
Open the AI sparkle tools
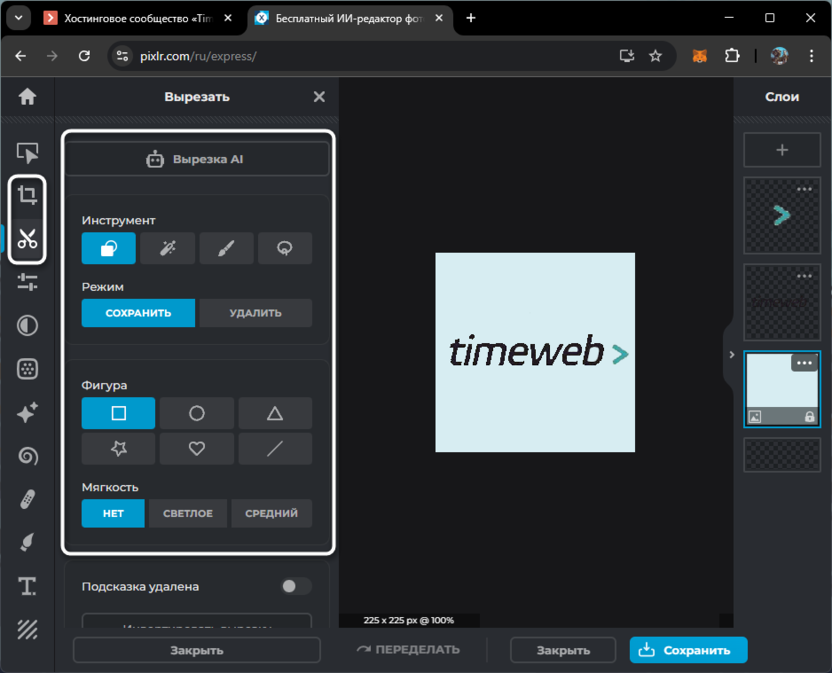pyautogui.click(x=27, y=412)
